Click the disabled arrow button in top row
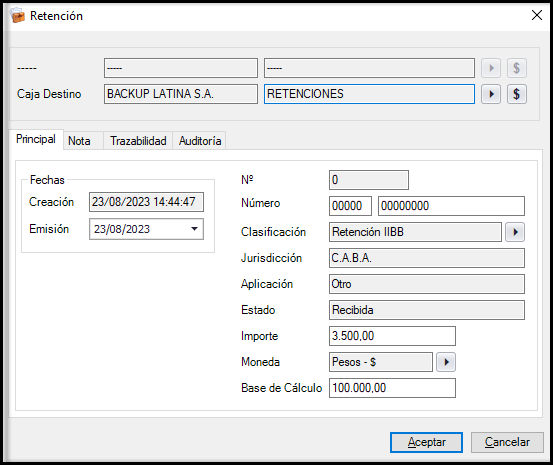Image resolution: width=553 pixels, height=465 pixels. point(491,68)
